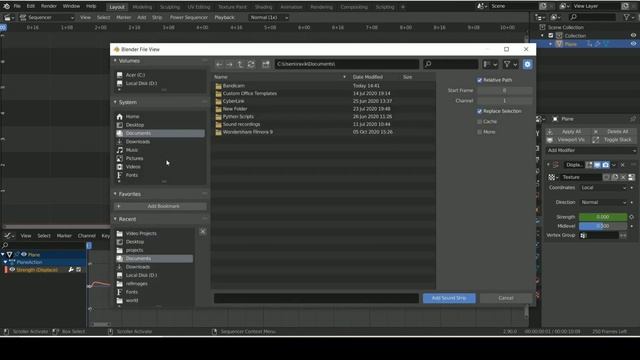The height and width of the screenshot is (360, 640).
Task: Create a new directory in file browser
Action: (x=266, y=64)
